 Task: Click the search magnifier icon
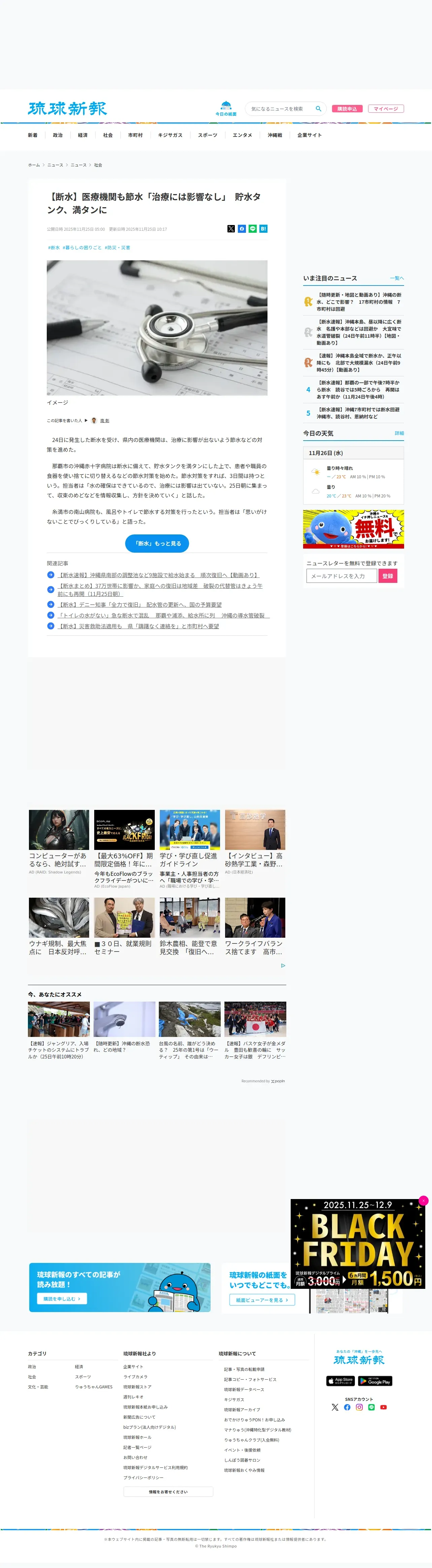tap(318, 108)
